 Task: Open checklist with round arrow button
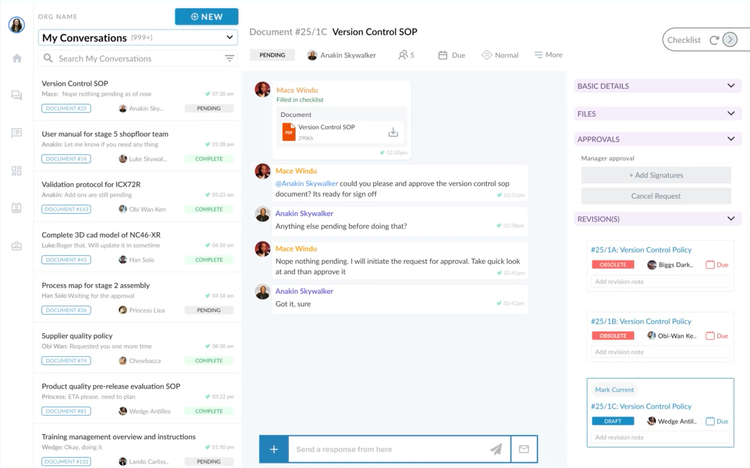click(x=730, y=40)
